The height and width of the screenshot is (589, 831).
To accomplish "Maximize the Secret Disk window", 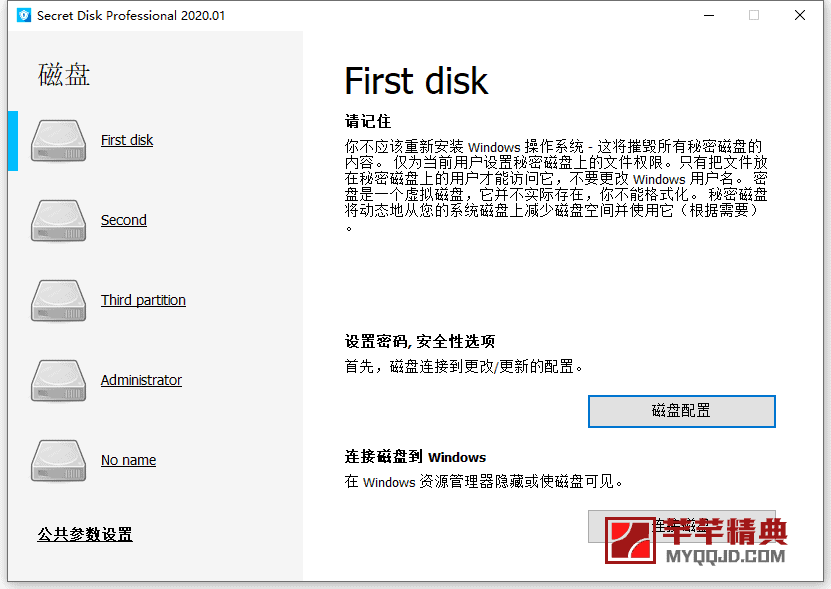I will (x=754, y=15).
